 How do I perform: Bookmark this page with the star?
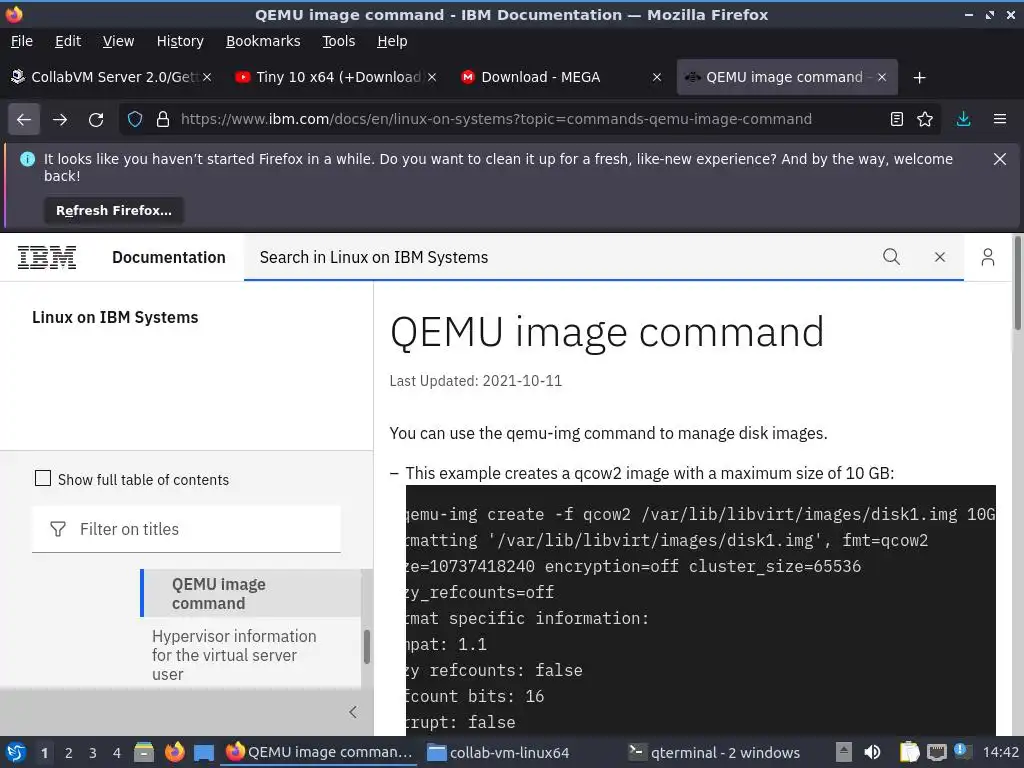coord(925,120)
